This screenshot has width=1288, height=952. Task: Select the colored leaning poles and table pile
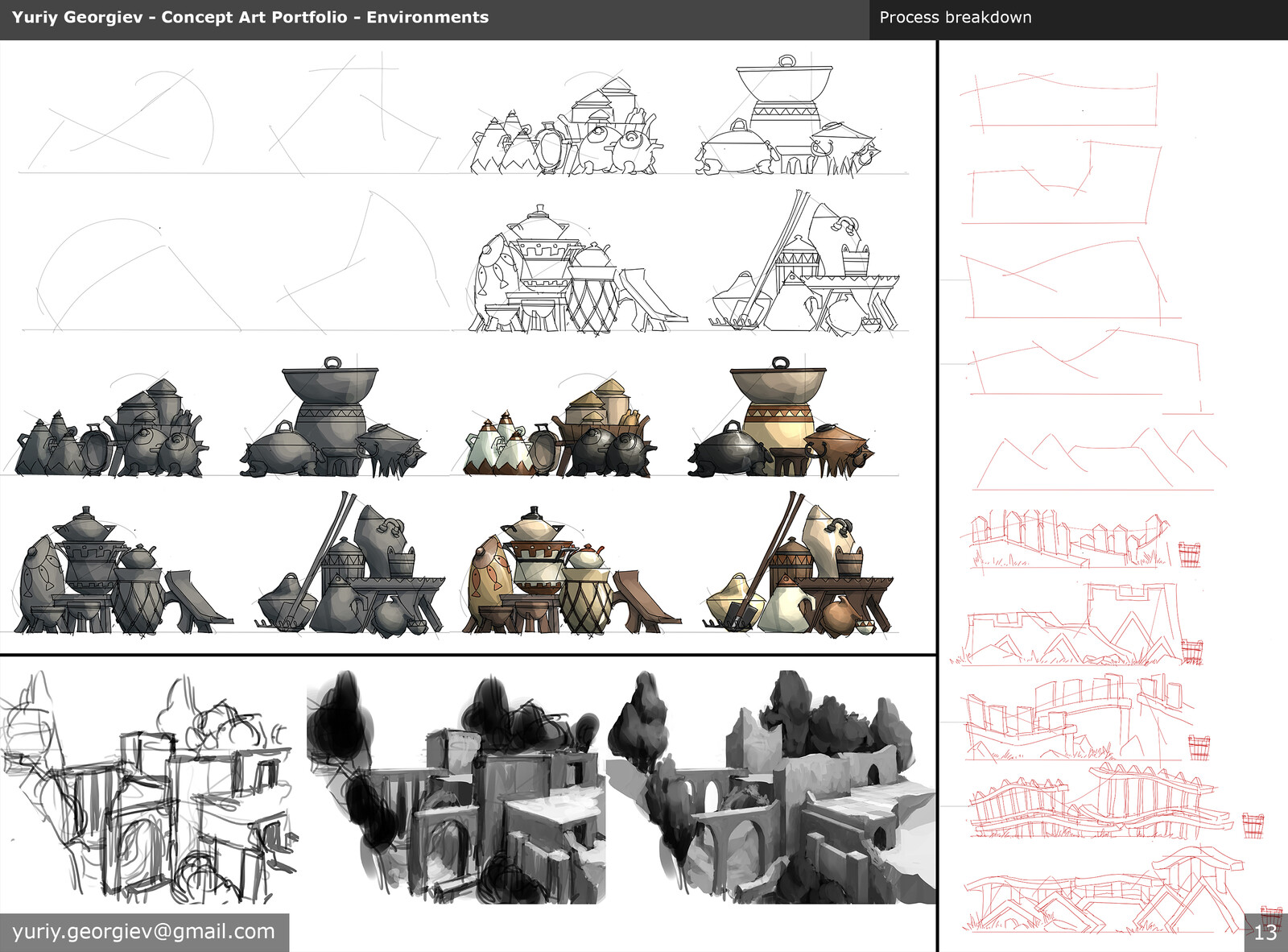[x=799, y=563]
